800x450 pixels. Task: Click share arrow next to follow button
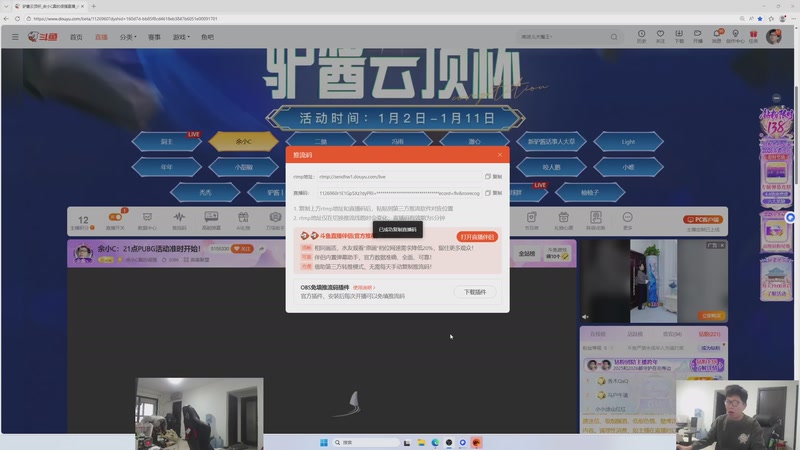(x=261, y=249)
